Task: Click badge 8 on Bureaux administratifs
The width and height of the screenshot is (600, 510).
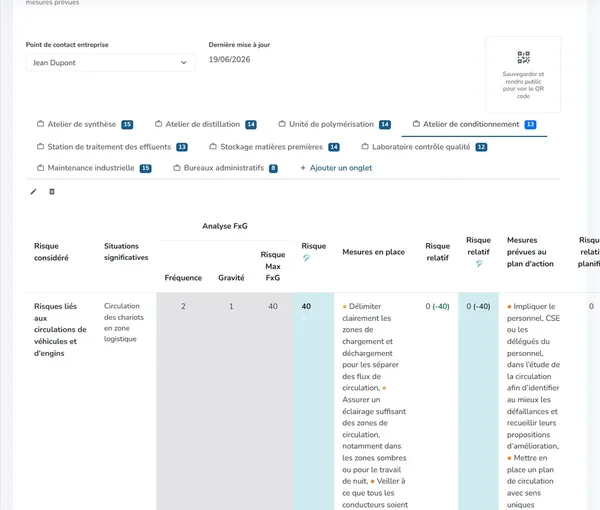Action: pos(273,168)
